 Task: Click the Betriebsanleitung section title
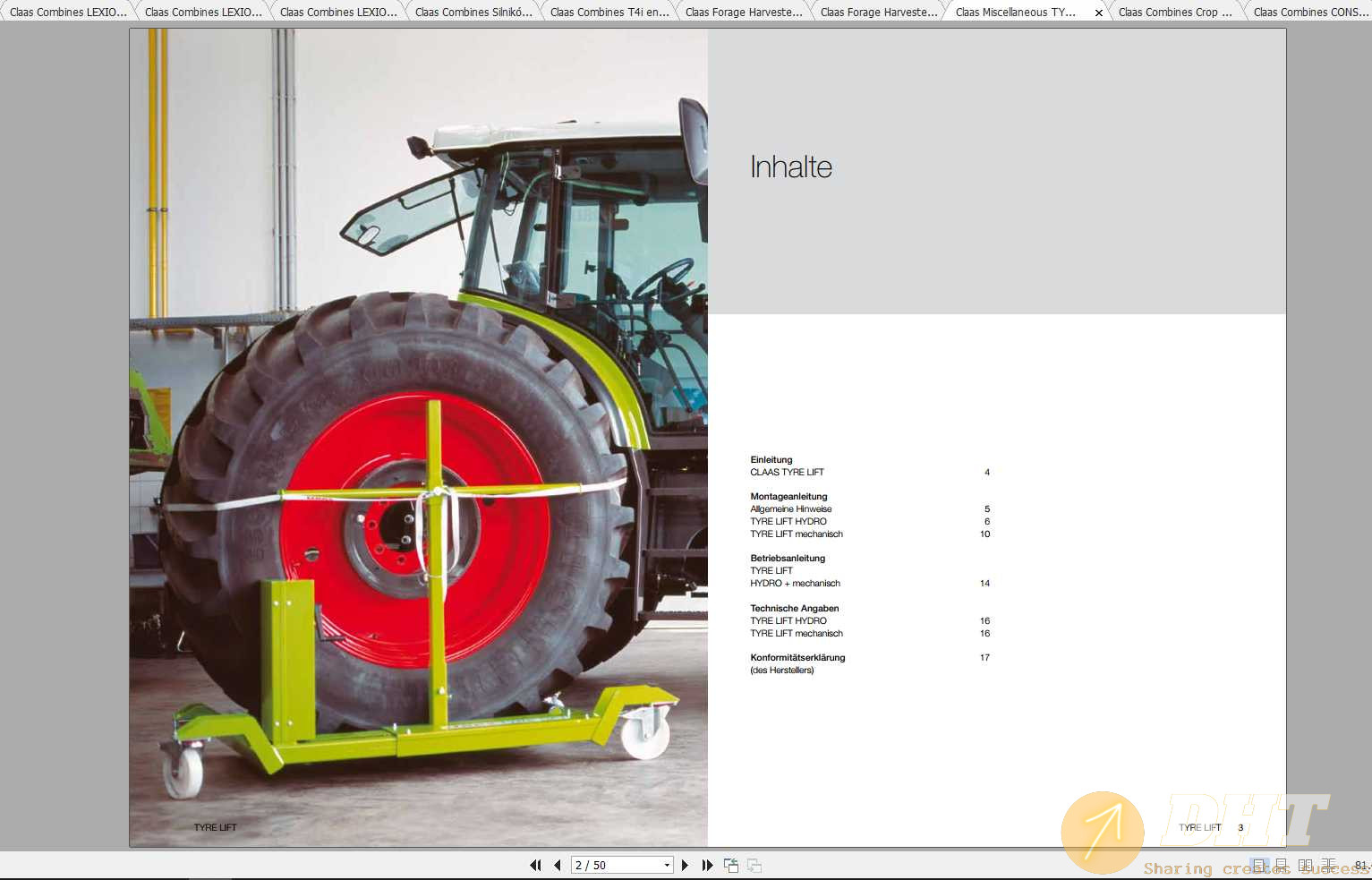[788, 558]
